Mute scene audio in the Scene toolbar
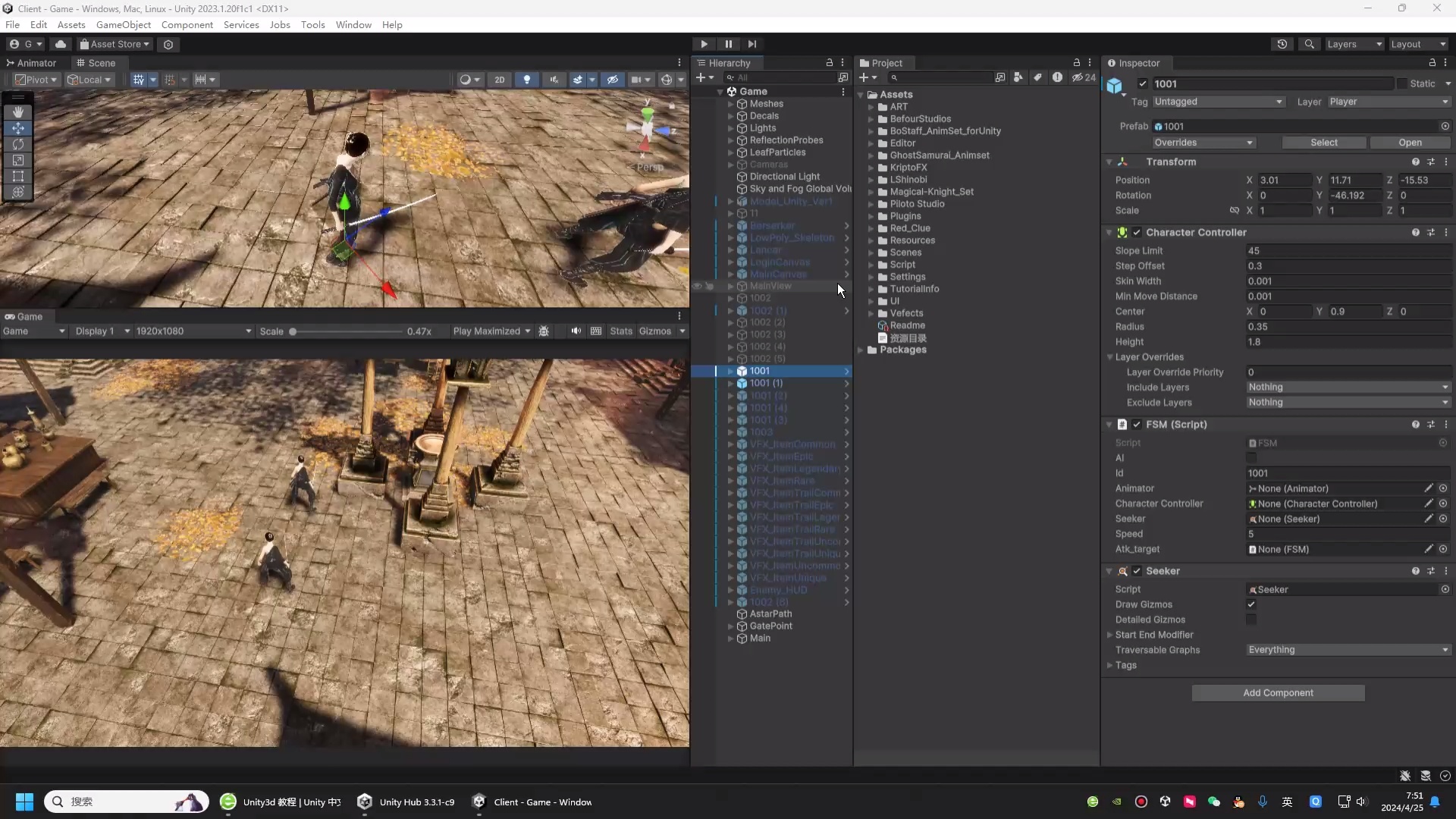Viewport: 1456px width, 819px height. [555, 80]
